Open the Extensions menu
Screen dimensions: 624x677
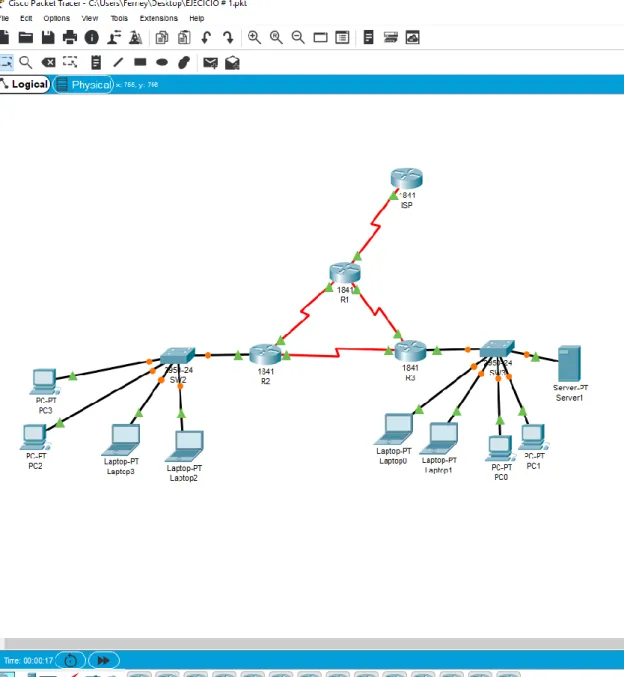click(158, 18)
